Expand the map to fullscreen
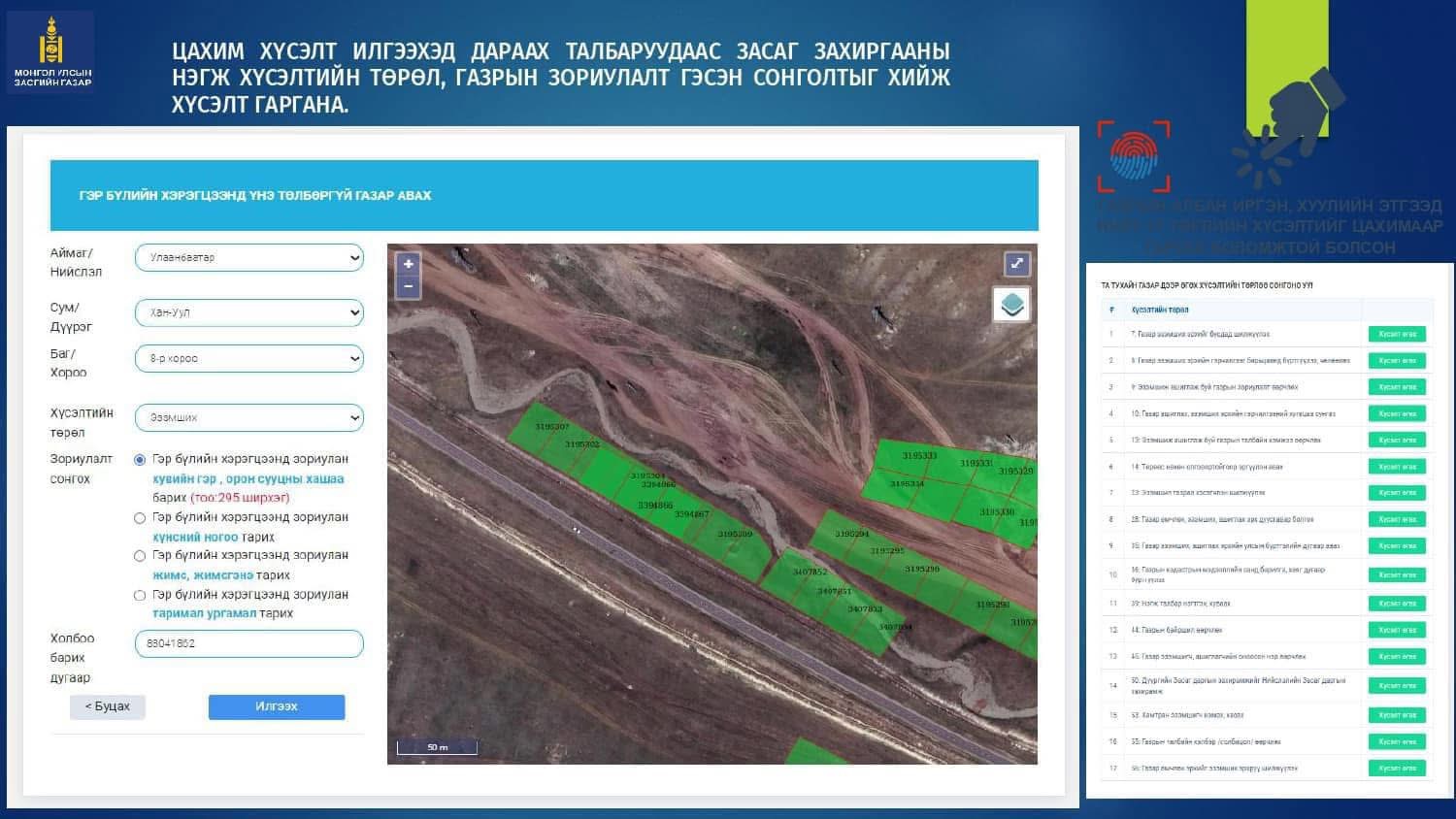 coord(1016,264)
